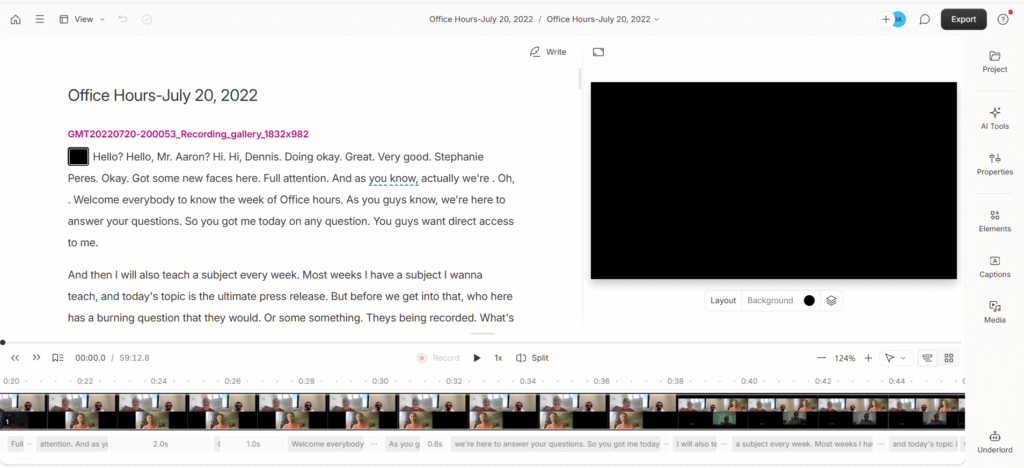Toggle the timeline view mode button
The height and width of the screenshot is (468, 1024).
(927, 358)
